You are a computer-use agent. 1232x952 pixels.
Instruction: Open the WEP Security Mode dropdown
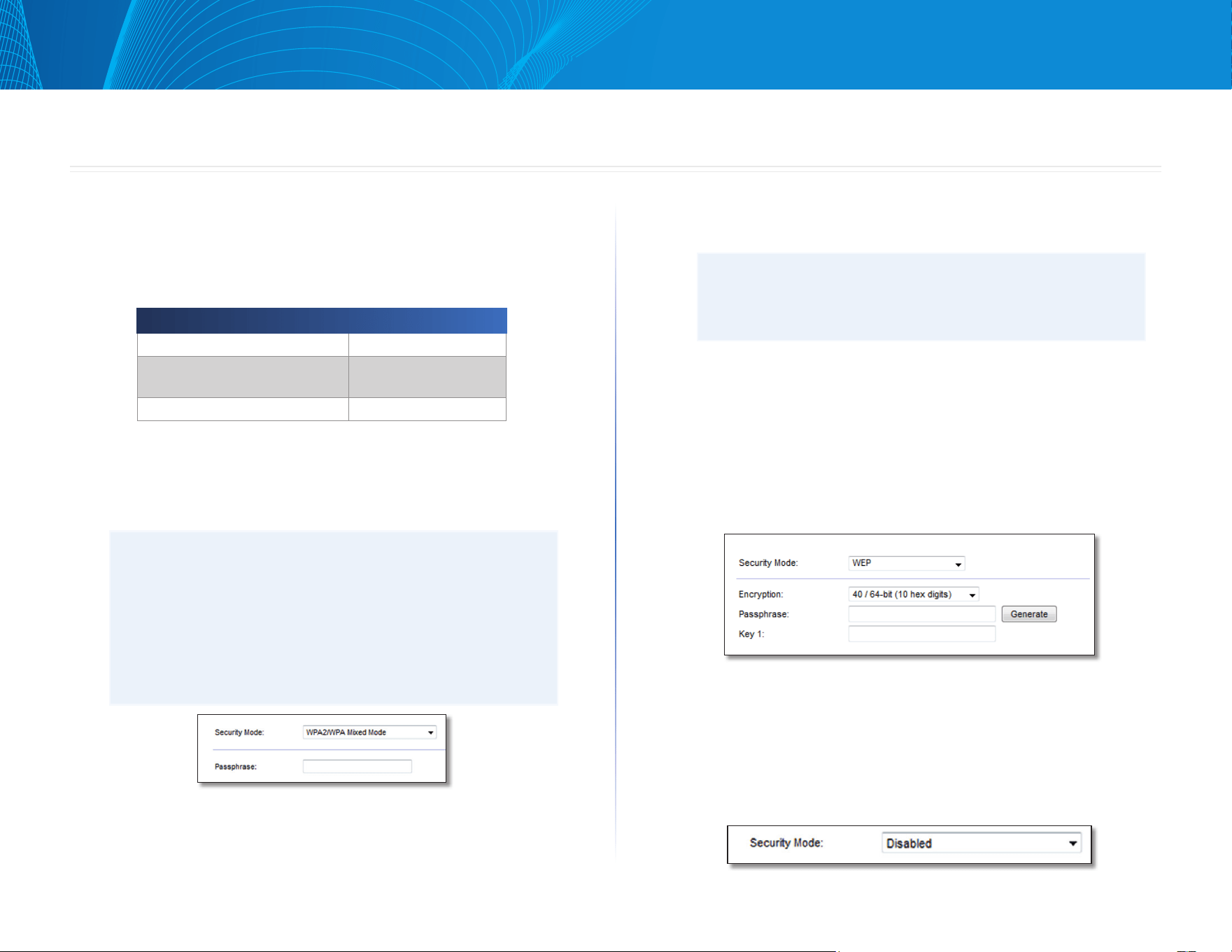pyautogui.click(x=906, y=563)
